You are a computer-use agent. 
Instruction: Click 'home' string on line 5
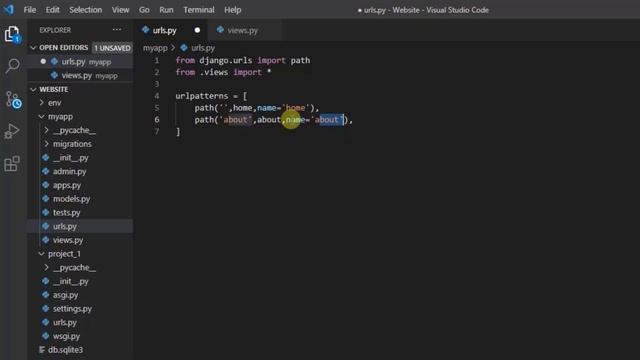(x=295, y=108)
